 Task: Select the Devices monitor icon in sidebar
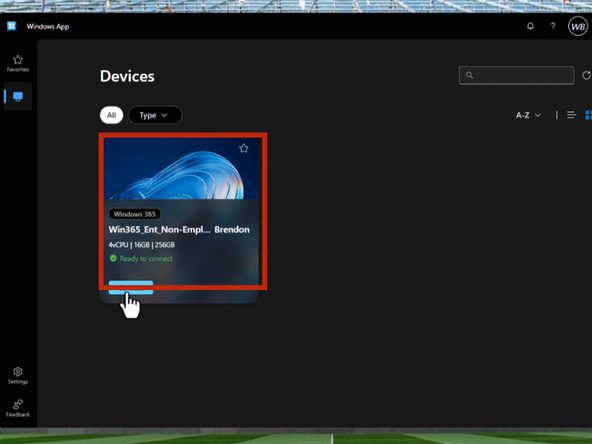(x=18, y=97)
